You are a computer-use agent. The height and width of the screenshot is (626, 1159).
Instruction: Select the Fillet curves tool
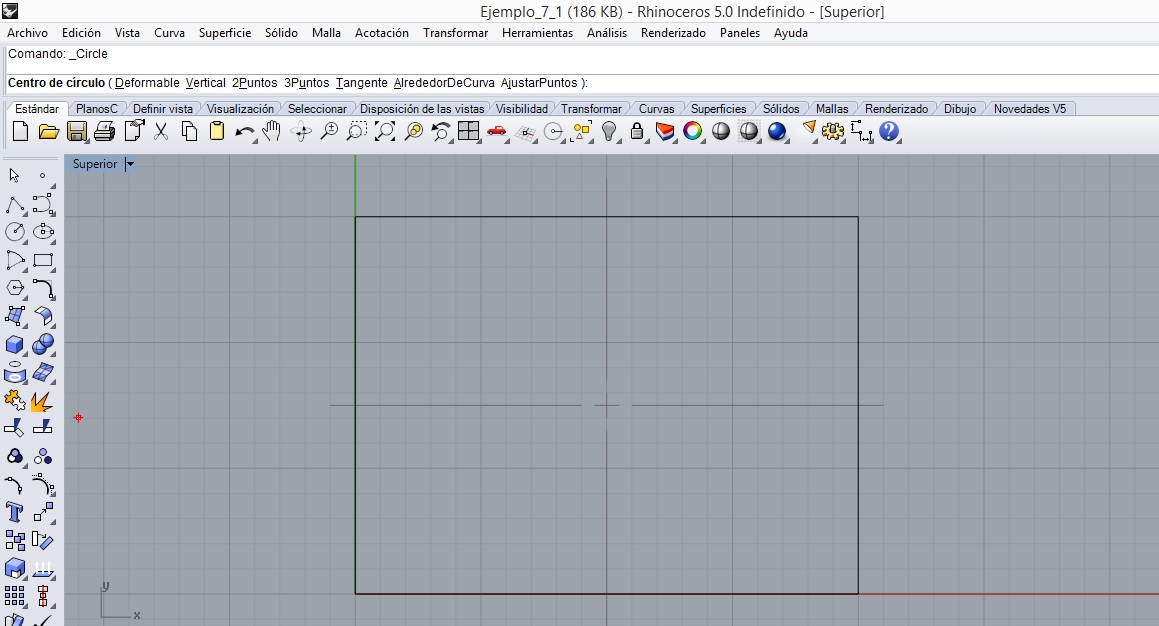[x=44, y=288]
